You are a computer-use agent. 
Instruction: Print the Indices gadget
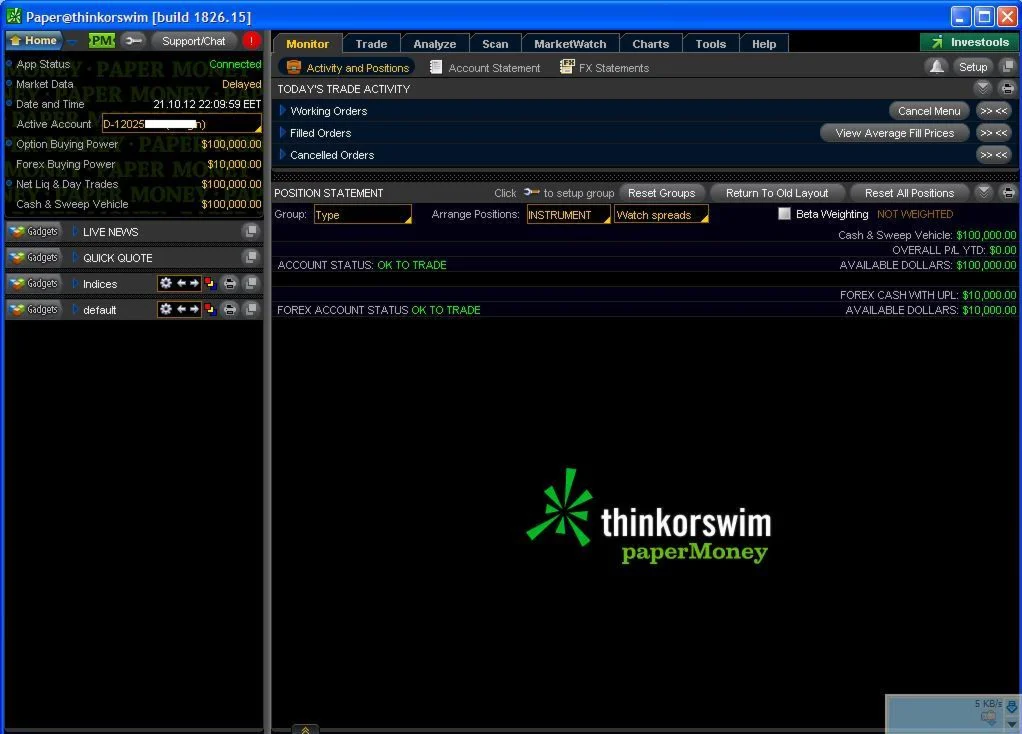click(x=229, y=283)
